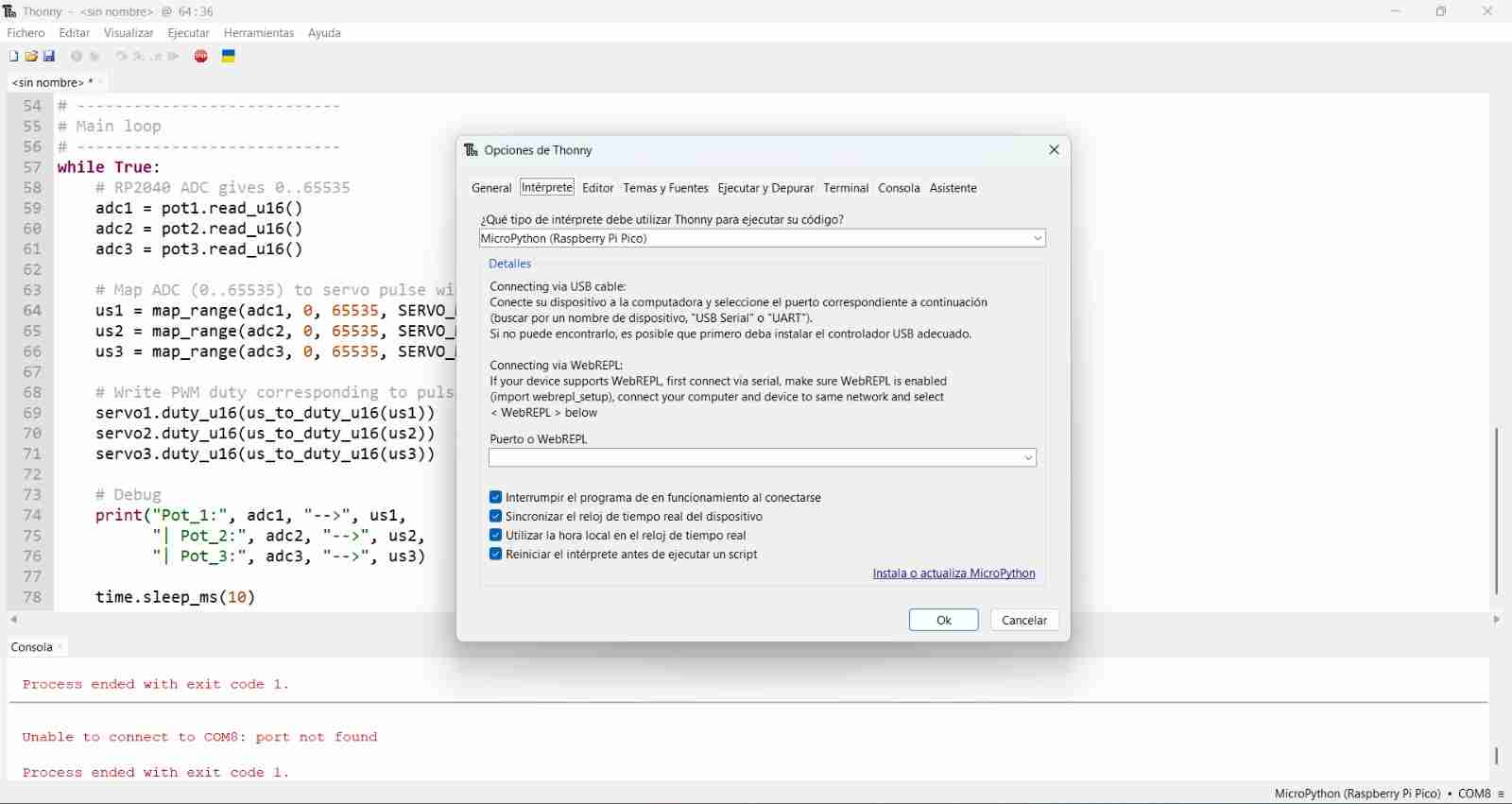This screenshot has width=1512, height=804.
Task: Toggle 'Utilizar la hora local' checkbox
Action: 495,535
